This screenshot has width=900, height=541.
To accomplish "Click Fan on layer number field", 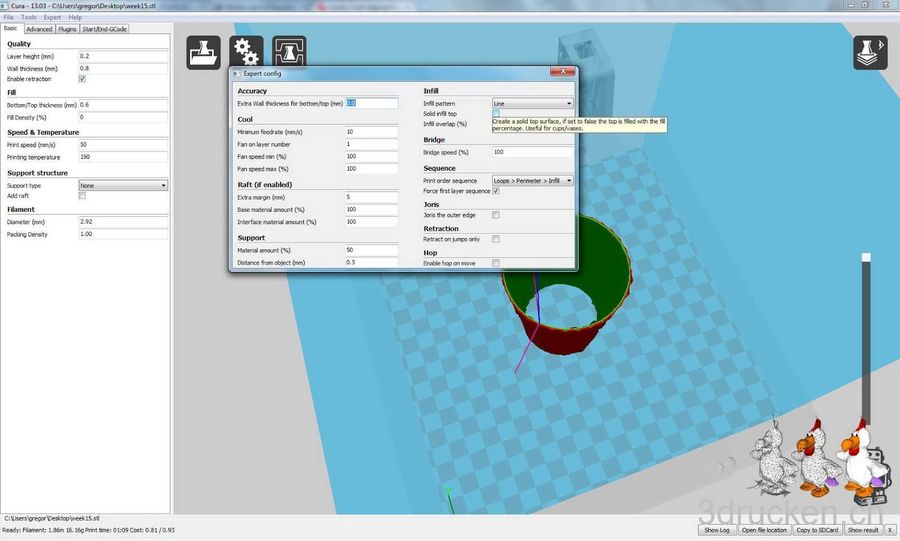I will pyautogui.click(x=371, y=144).
